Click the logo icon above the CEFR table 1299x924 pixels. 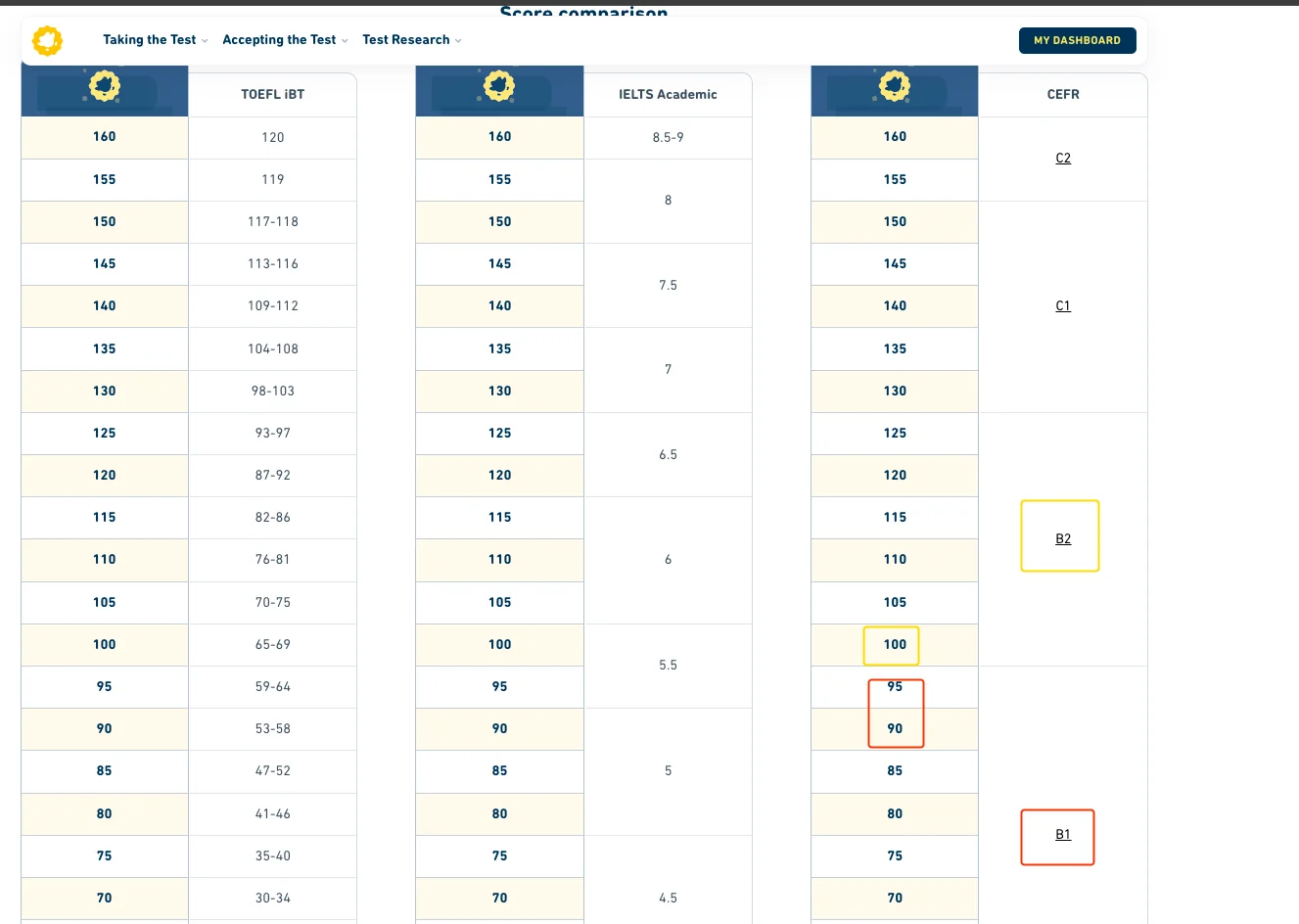(x=894, y=86)
